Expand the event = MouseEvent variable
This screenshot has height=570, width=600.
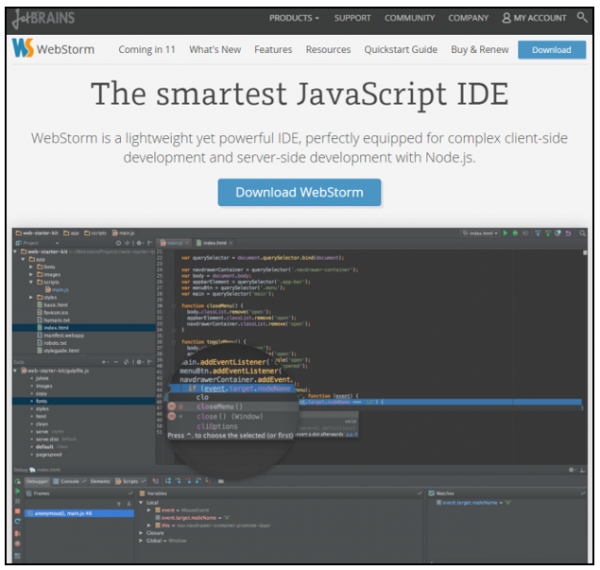click(149, 510)
